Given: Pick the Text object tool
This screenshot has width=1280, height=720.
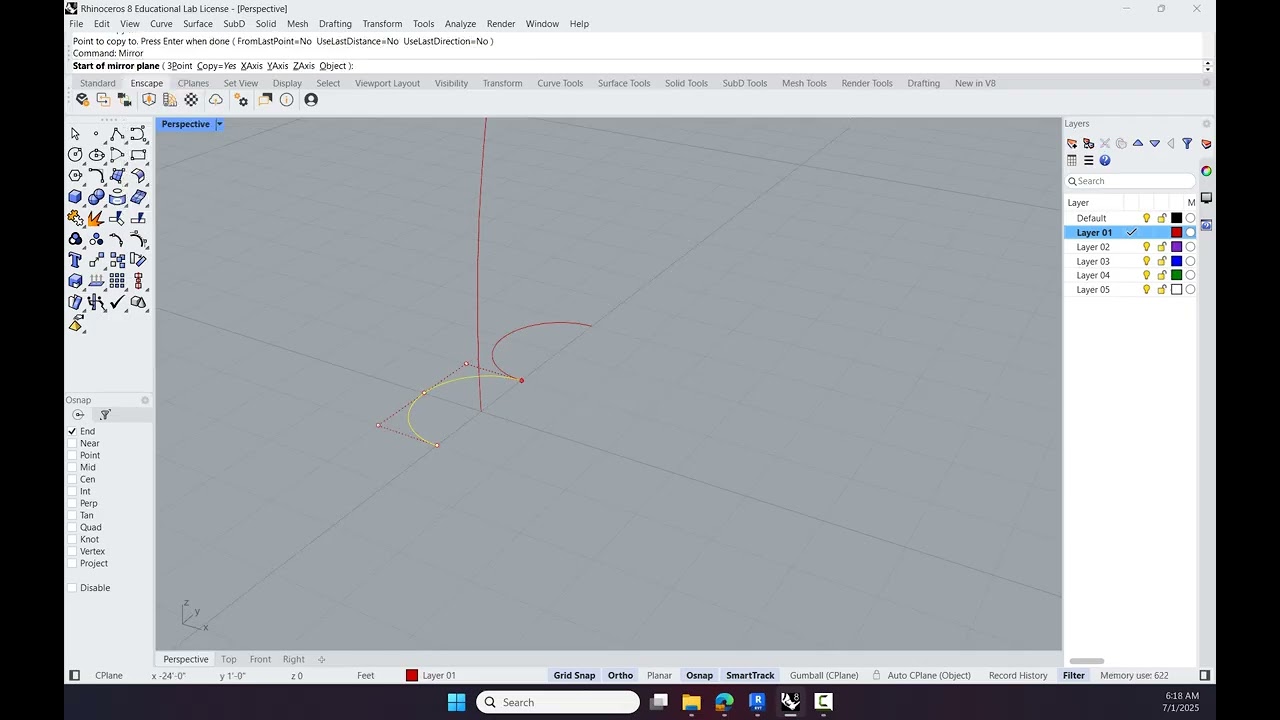Looking at the screenshot, I should [x=75, y=260].
